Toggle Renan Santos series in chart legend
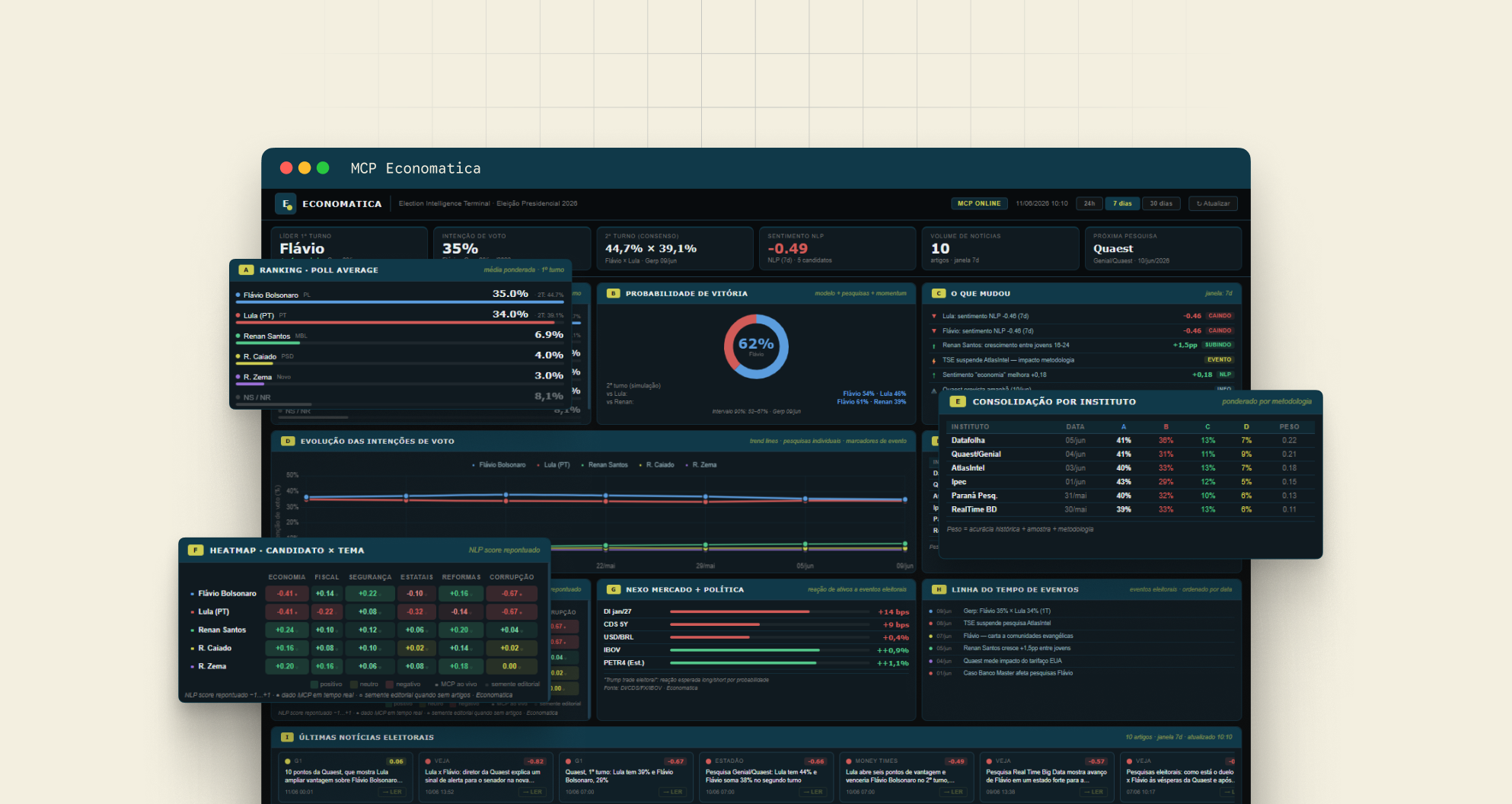 point(604,465)
